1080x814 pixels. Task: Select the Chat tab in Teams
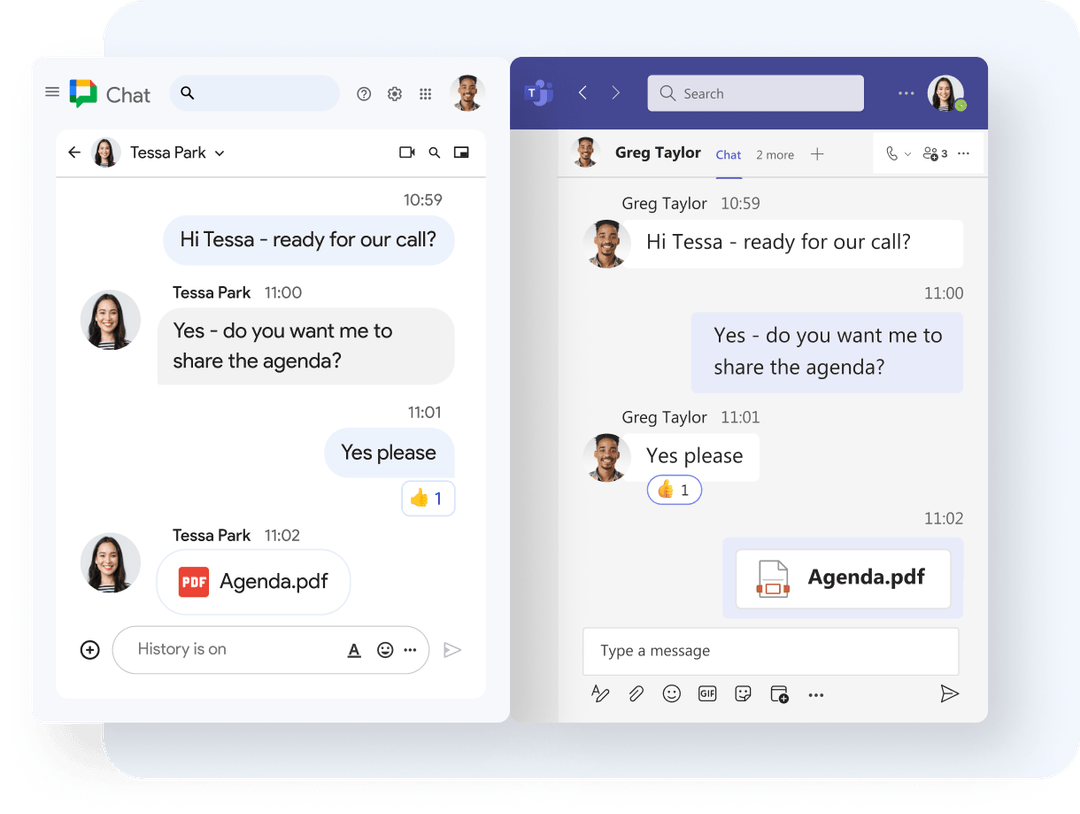pos(728,156)
